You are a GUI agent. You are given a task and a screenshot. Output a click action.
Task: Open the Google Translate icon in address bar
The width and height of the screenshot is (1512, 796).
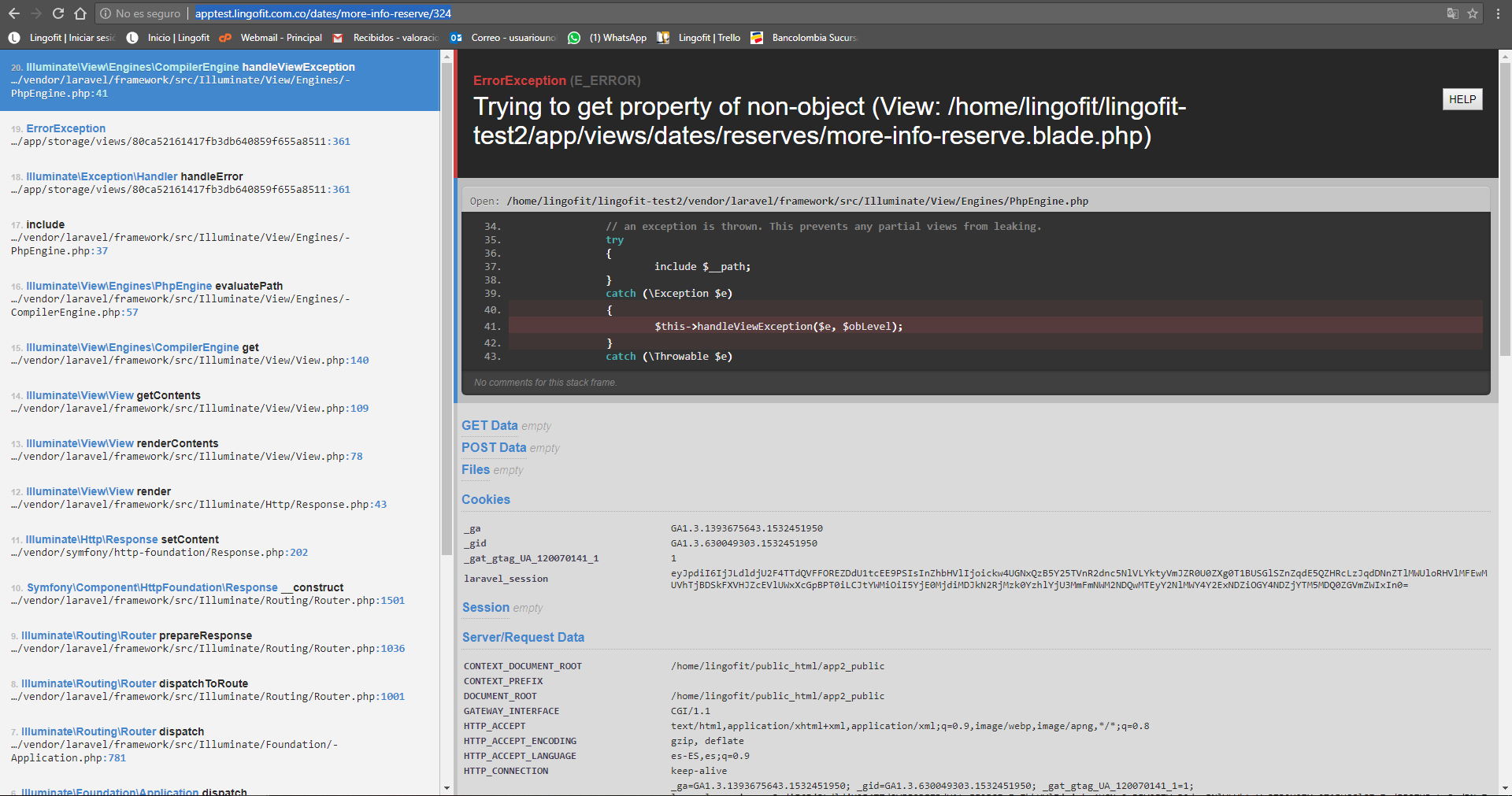point(1452,13)
